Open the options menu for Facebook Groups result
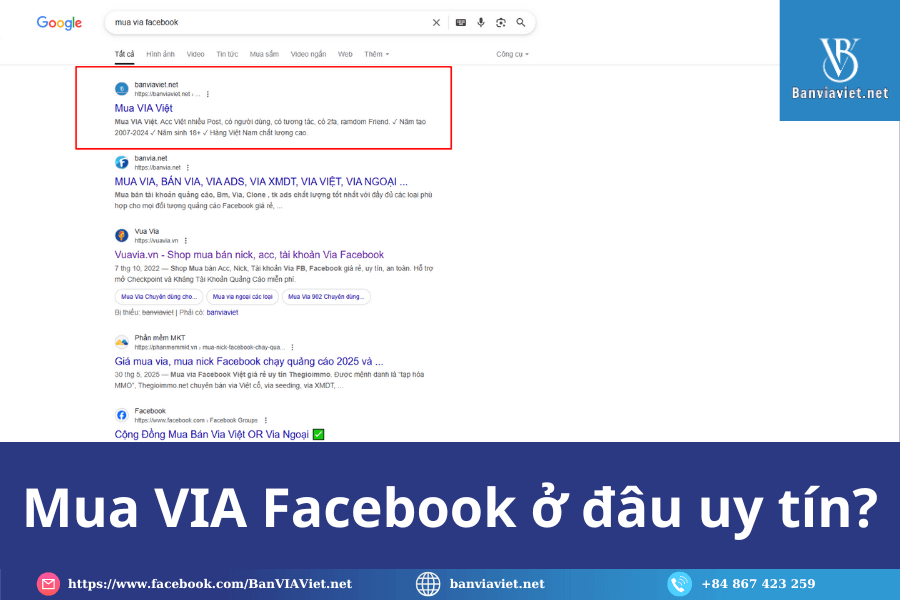 tap(266, 420)
